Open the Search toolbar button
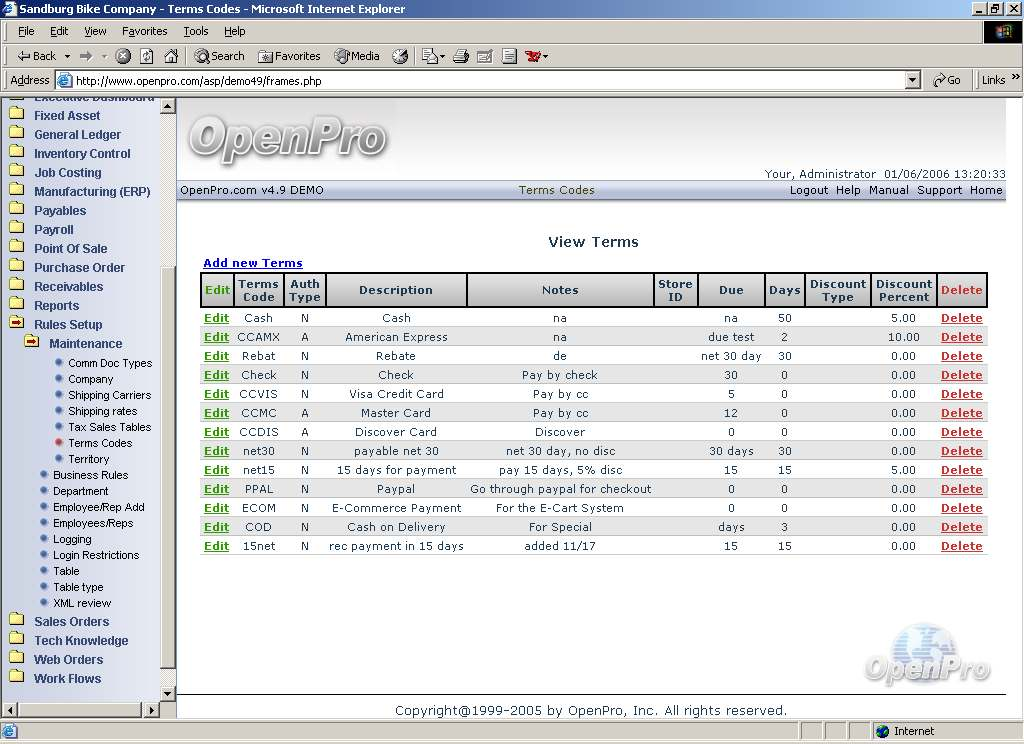1024x744 pixels. tap(219, 56)
